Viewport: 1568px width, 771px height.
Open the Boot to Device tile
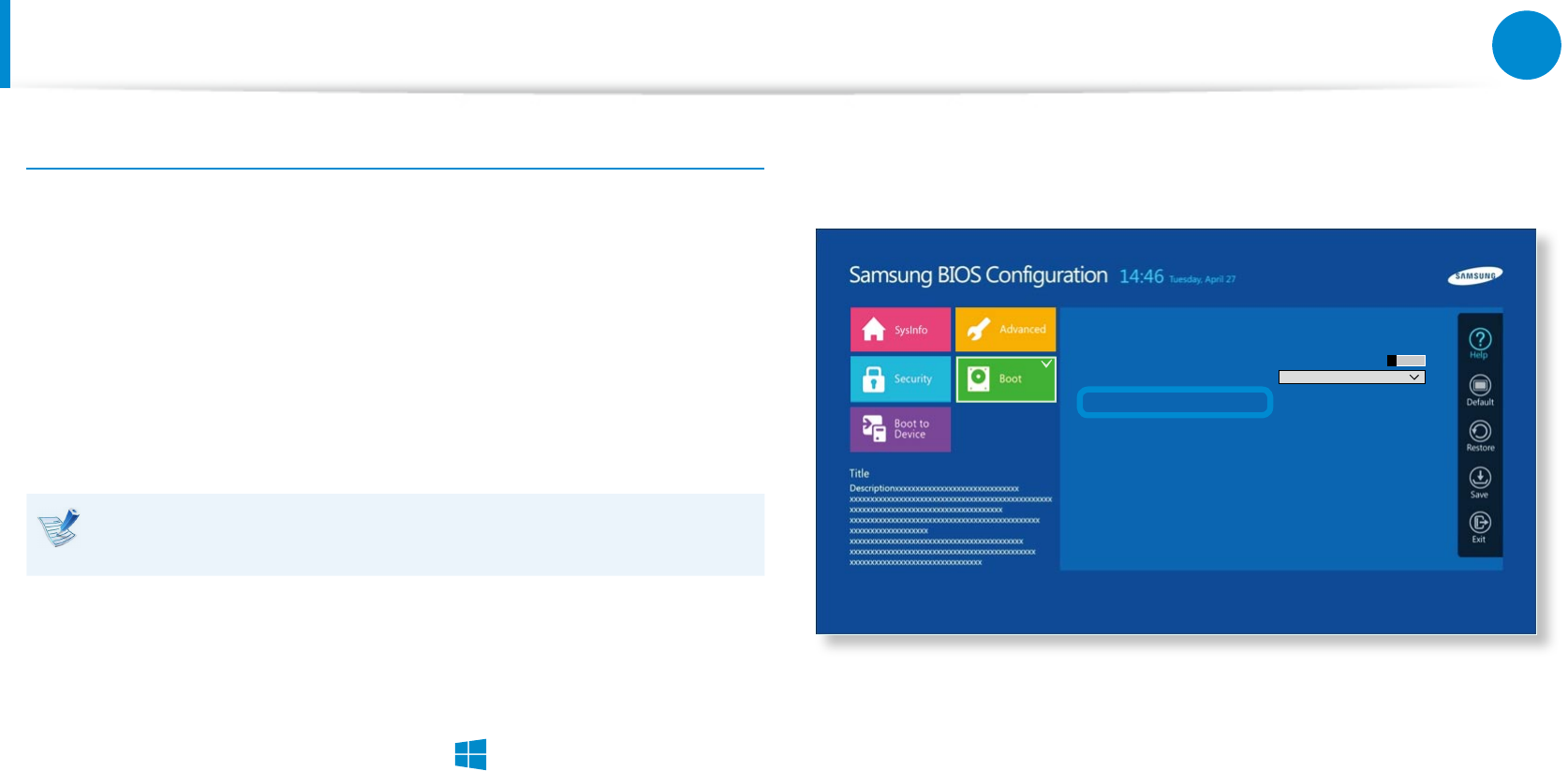point(900,429)
